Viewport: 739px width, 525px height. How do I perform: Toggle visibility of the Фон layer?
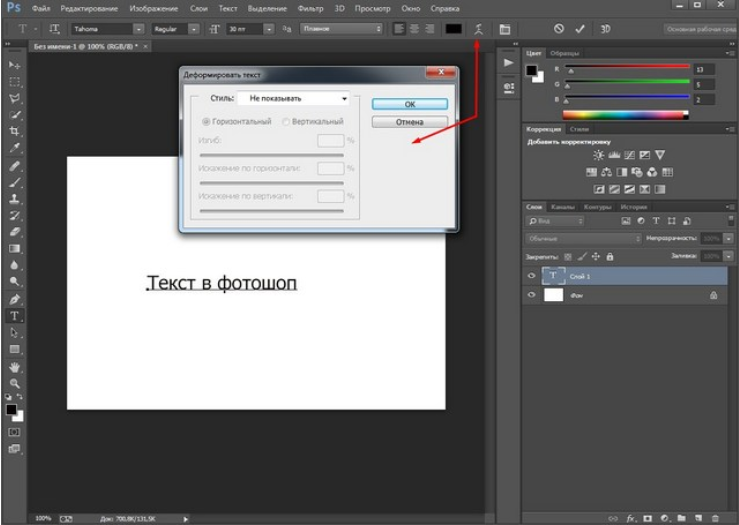click(531, 296)
